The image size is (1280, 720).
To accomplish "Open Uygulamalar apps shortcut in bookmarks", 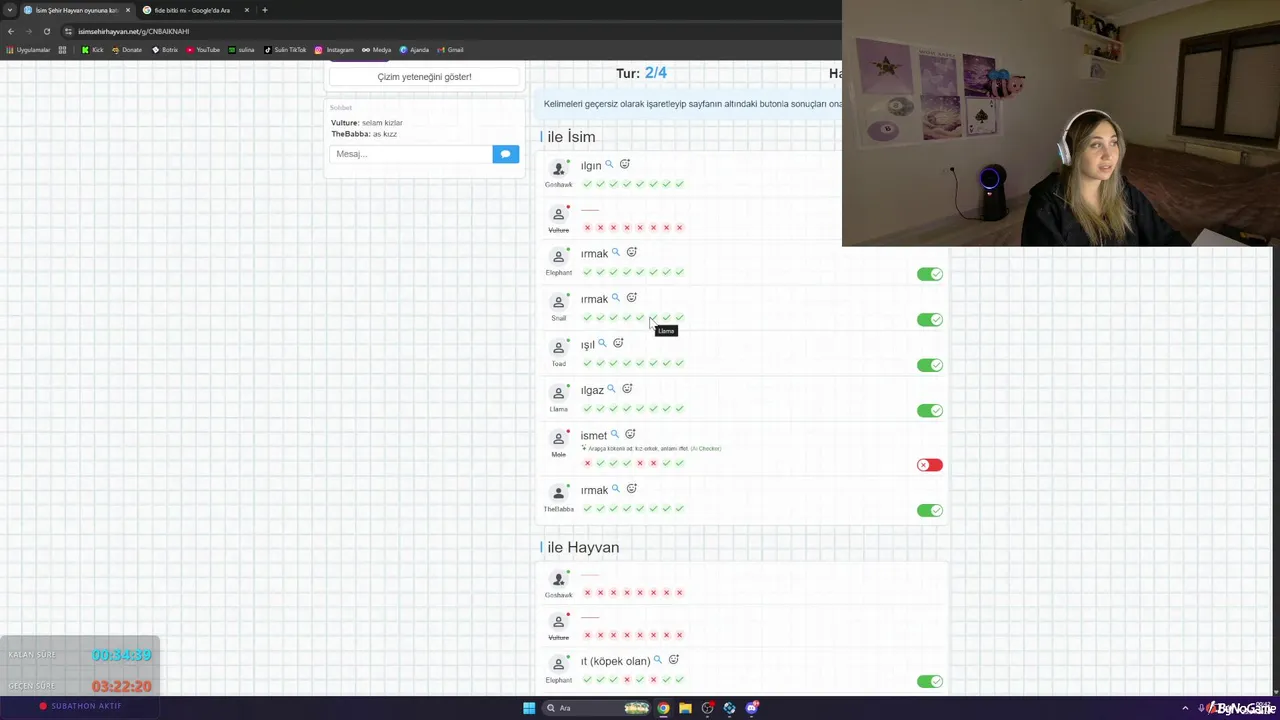I will coord(28,50).
